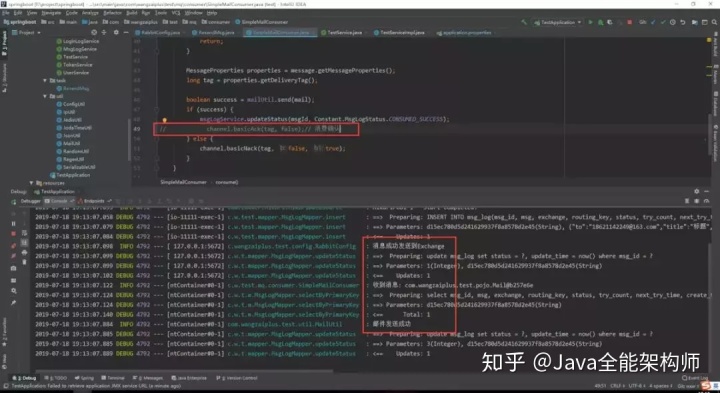Click the Debug bug icon in toolbar

click(600, 22)
